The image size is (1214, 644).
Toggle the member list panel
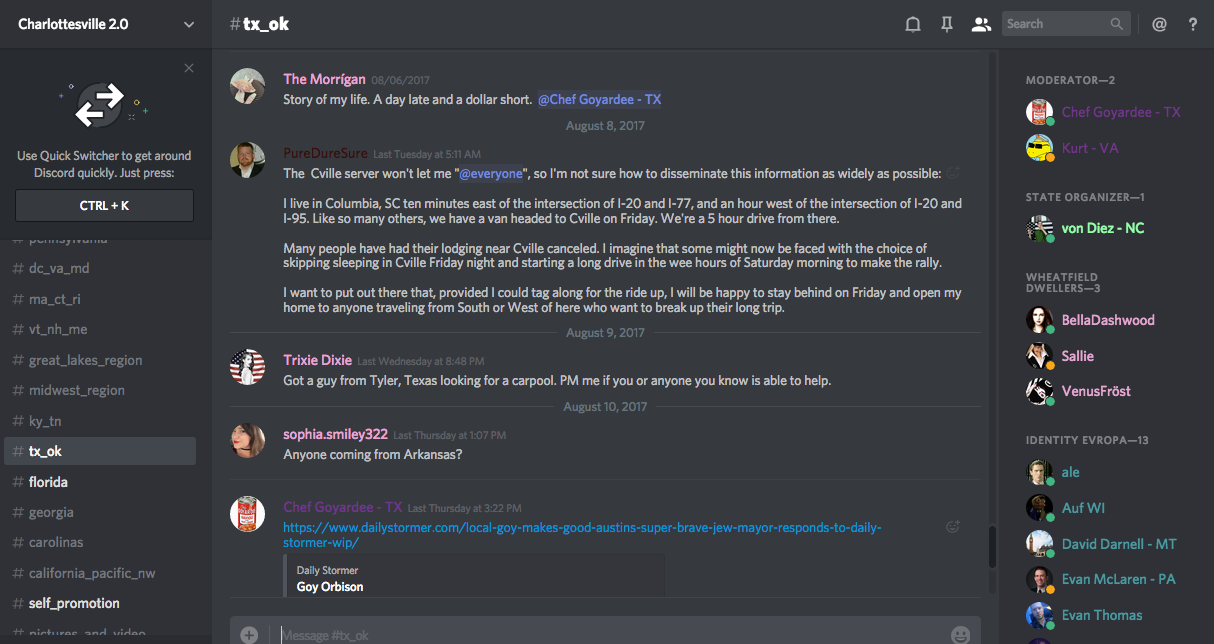pyautogui.click(x=980, y=24)
